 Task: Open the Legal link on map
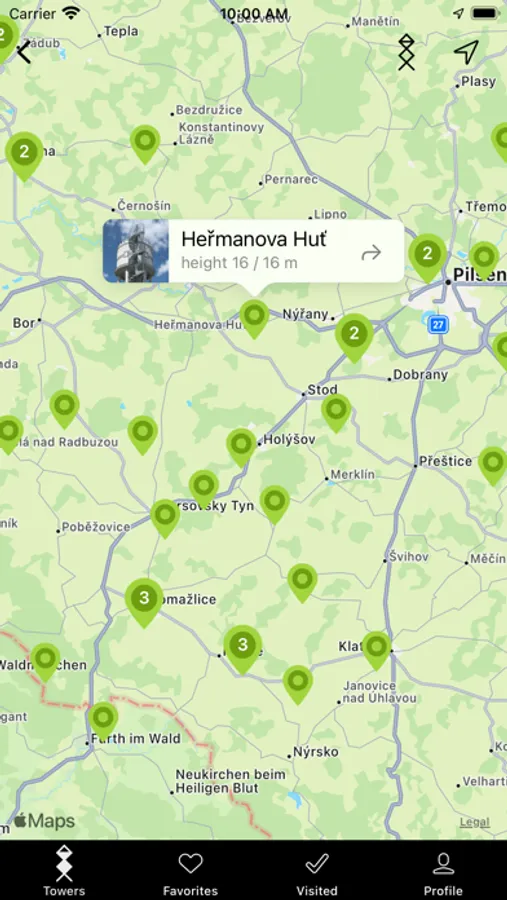click(x=475, y=822)
